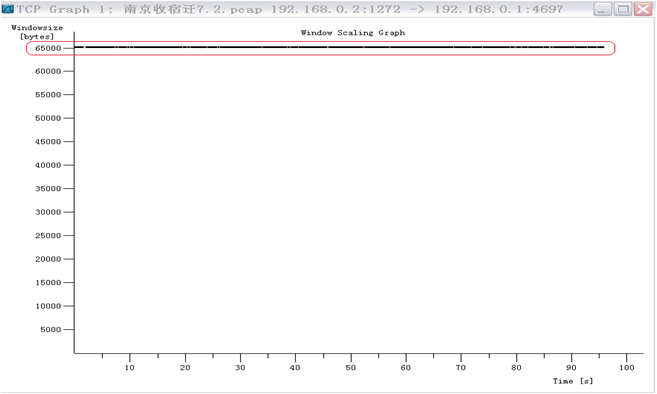The height and width of the screenshot is (394, 657).
Task: Click the 20000 y-axis tick label
Action: 48,259
